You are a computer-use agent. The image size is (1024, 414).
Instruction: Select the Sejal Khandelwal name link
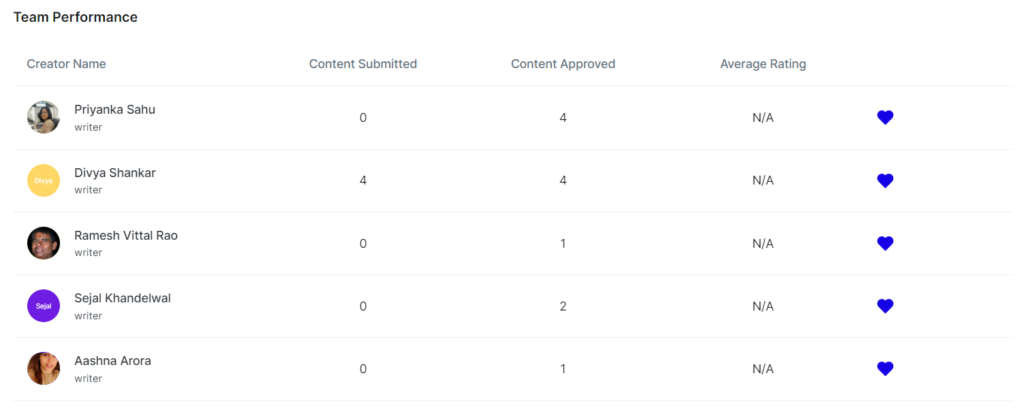(x=123, y=299)
